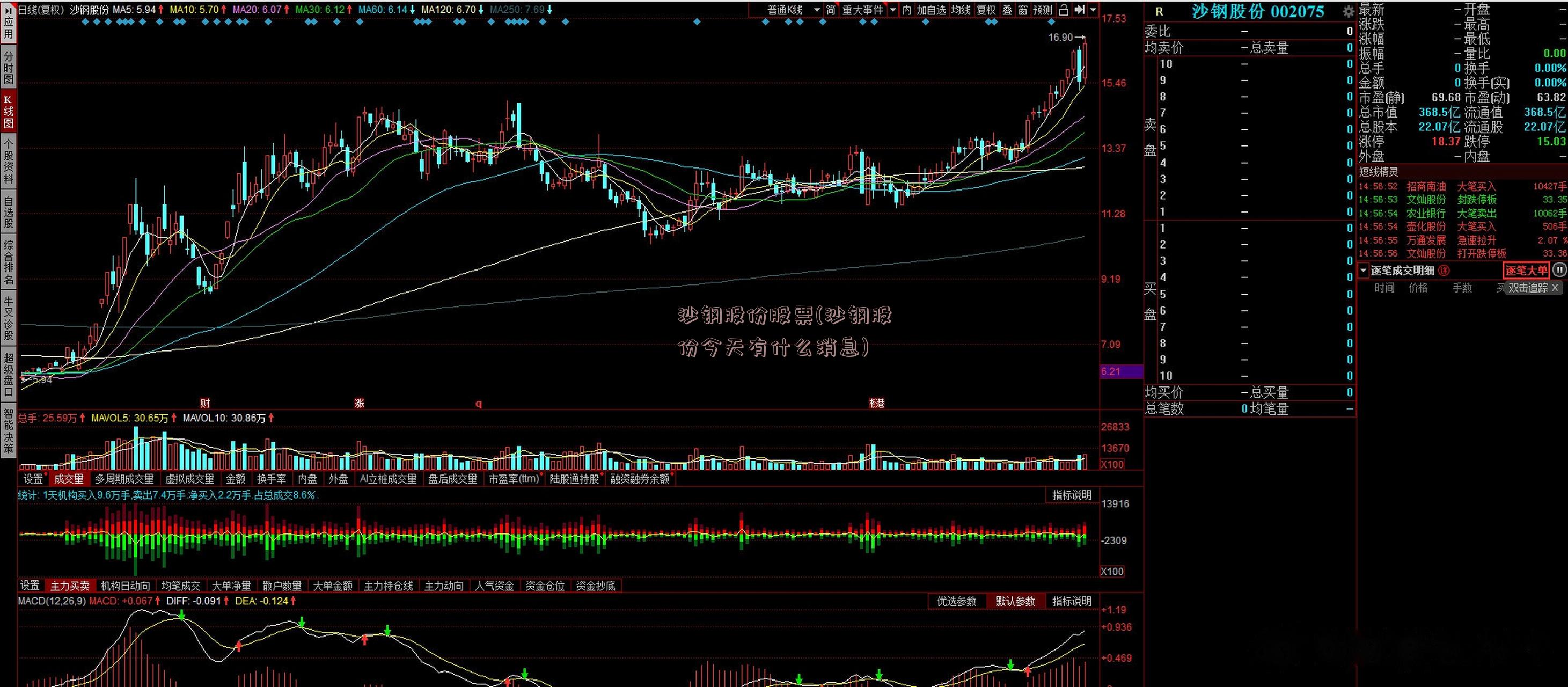
Task: Open the last dropdown arrow in chart toolbar
Action: pyautogui.click(x=1093, y=10)
